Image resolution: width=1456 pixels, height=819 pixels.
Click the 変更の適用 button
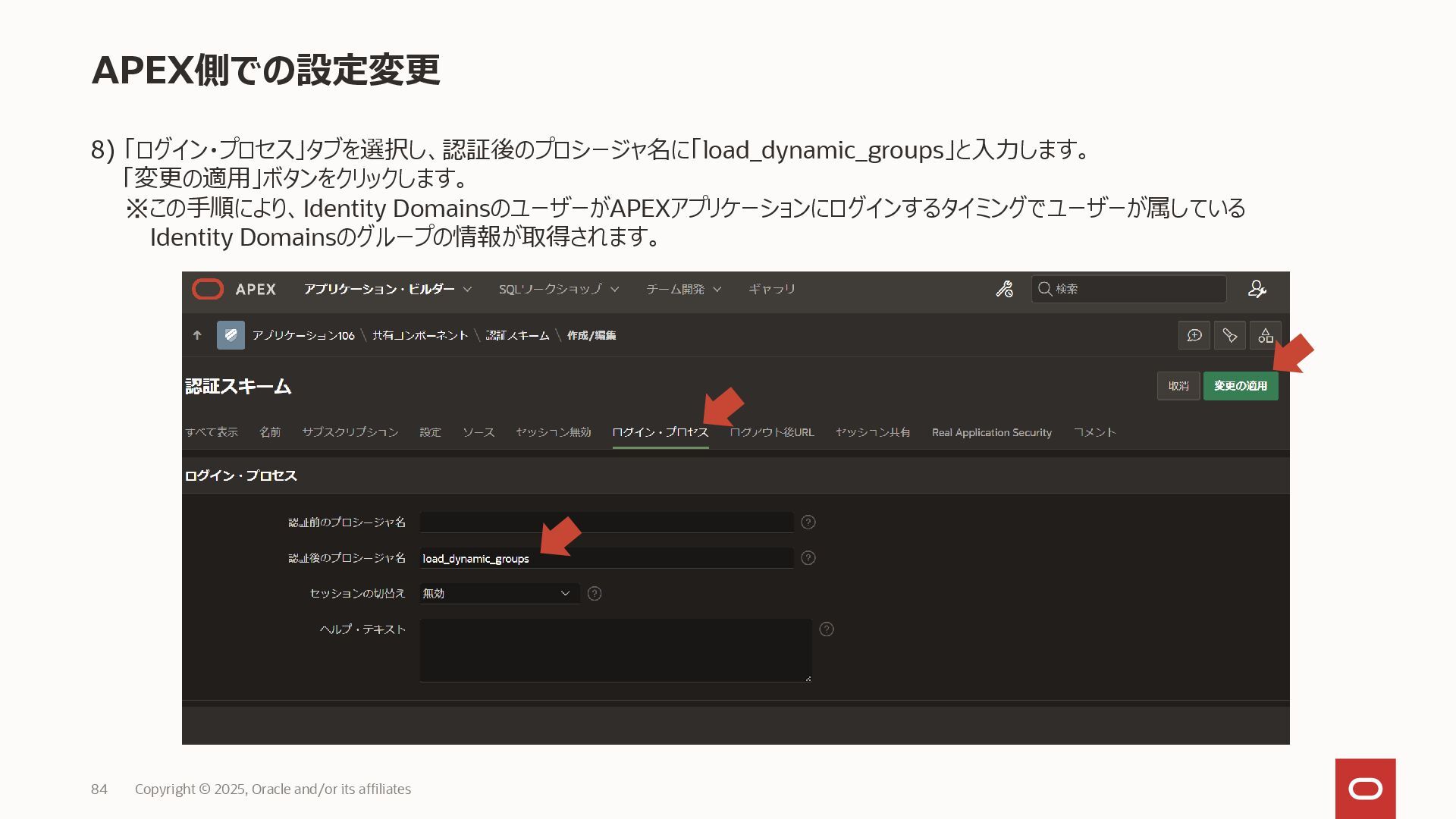point(1241,386)
